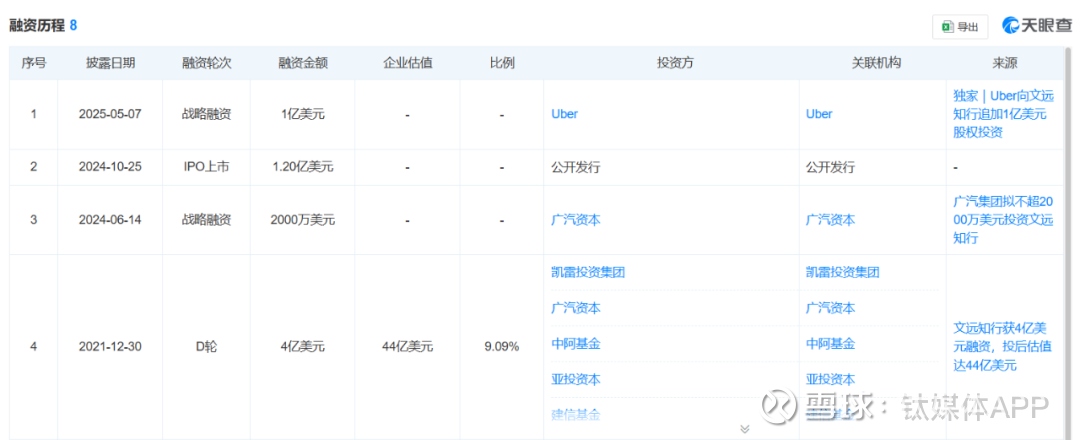
Task: Open 凯雷投资集团 investor link
Action: [588, 272]
